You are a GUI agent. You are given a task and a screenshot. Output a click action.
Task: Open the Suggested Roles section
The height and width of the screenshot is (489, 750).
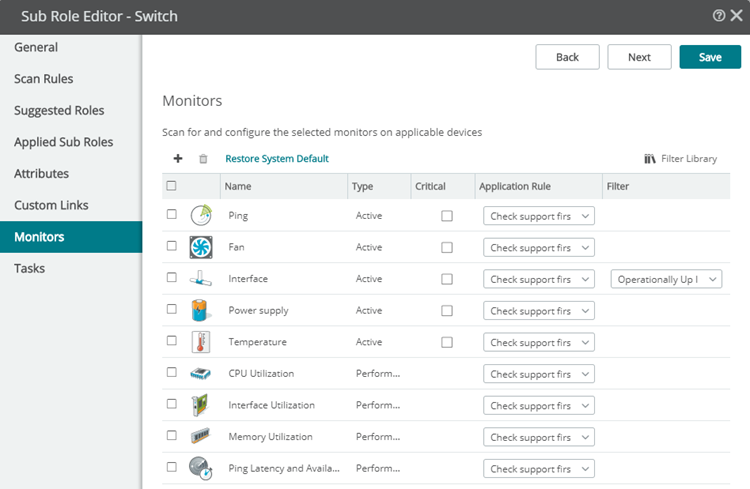(71, 111)
